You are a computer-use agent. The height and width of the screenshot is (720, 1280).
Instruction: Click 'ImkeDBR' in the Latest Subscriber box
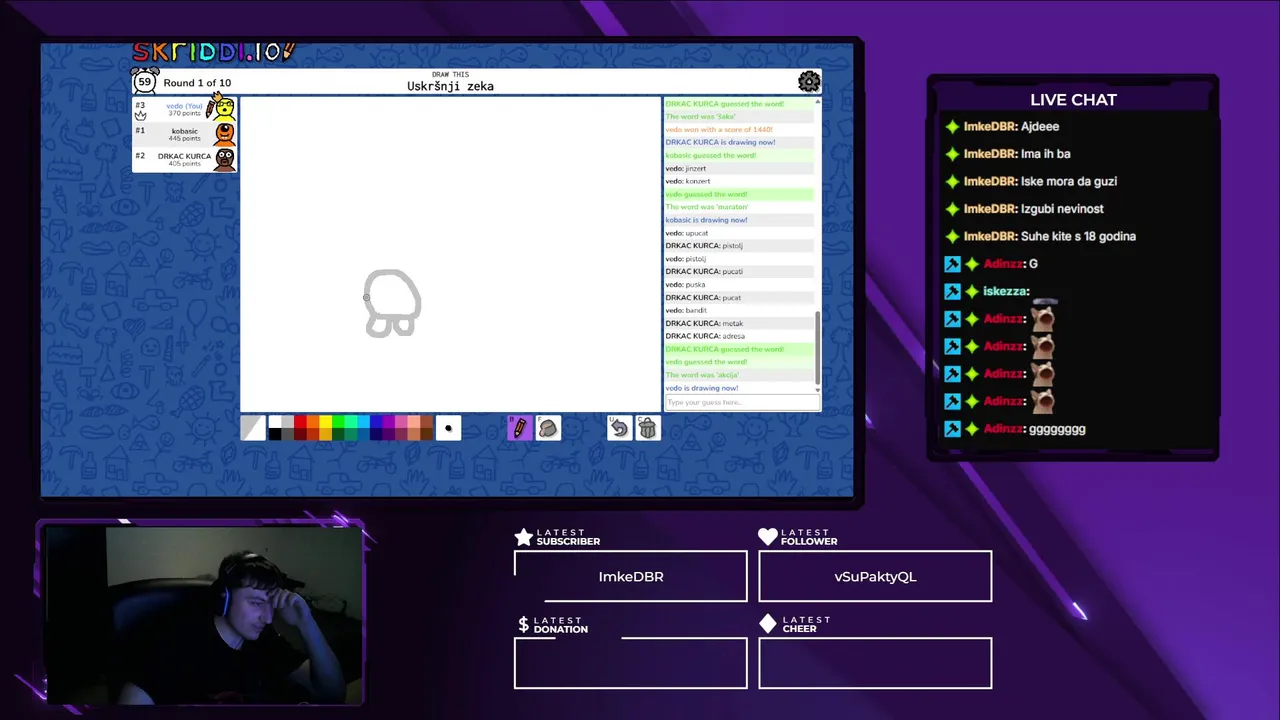coord(631,577)
